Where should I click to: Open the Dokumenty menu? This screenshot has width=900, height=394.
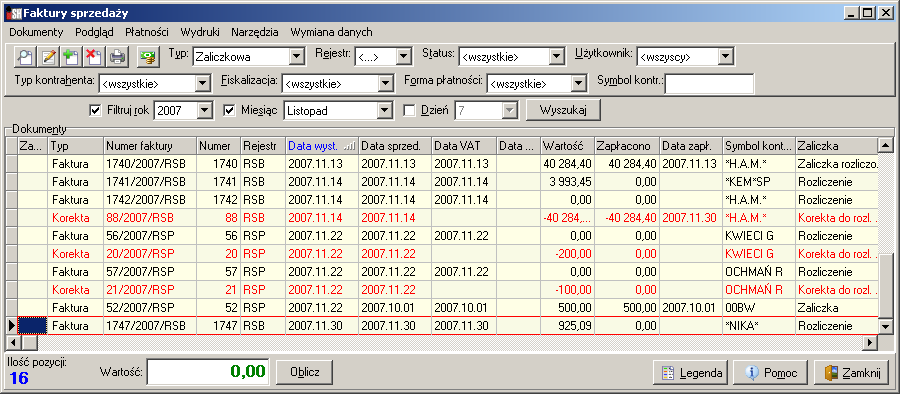[x=36, y=32]
